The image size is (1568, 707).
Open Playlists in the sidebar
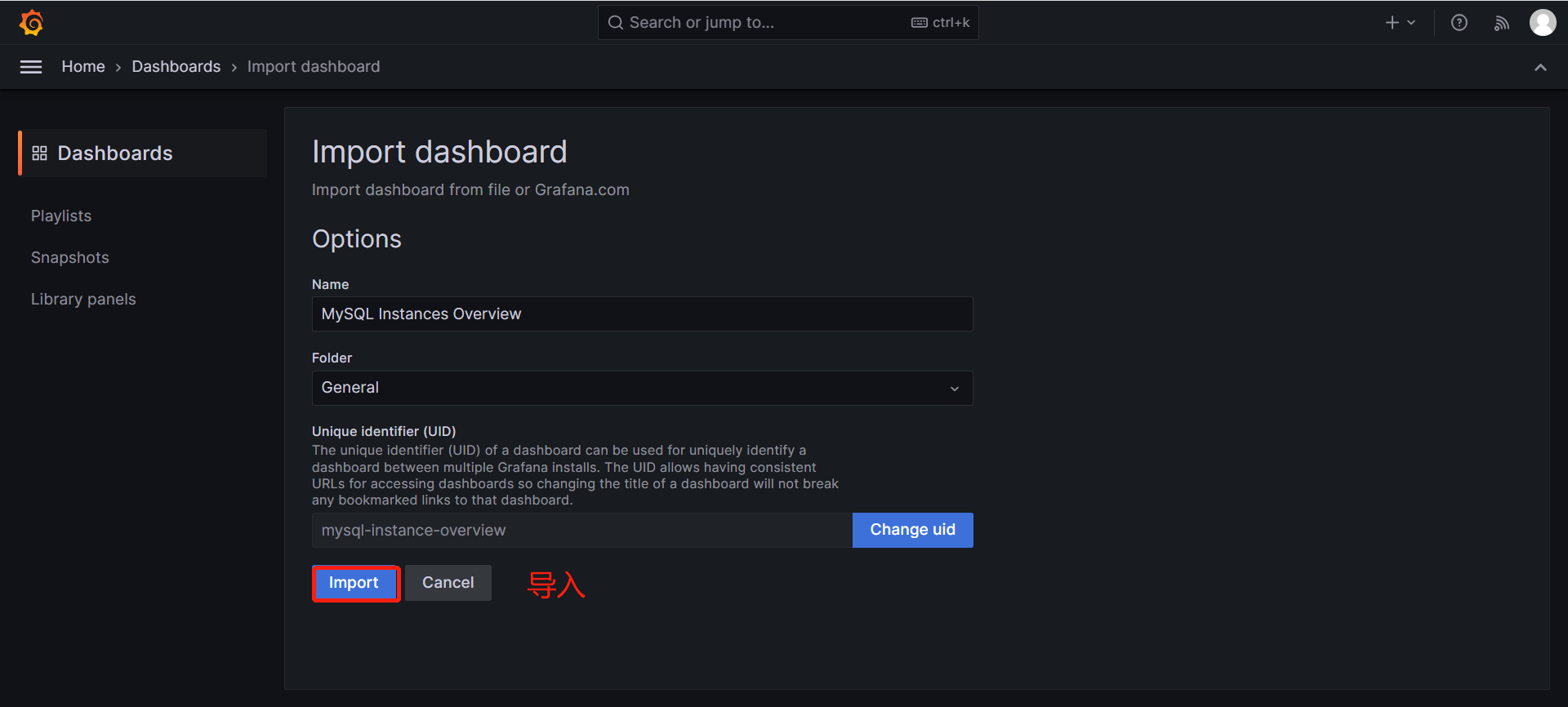(61, 216)
